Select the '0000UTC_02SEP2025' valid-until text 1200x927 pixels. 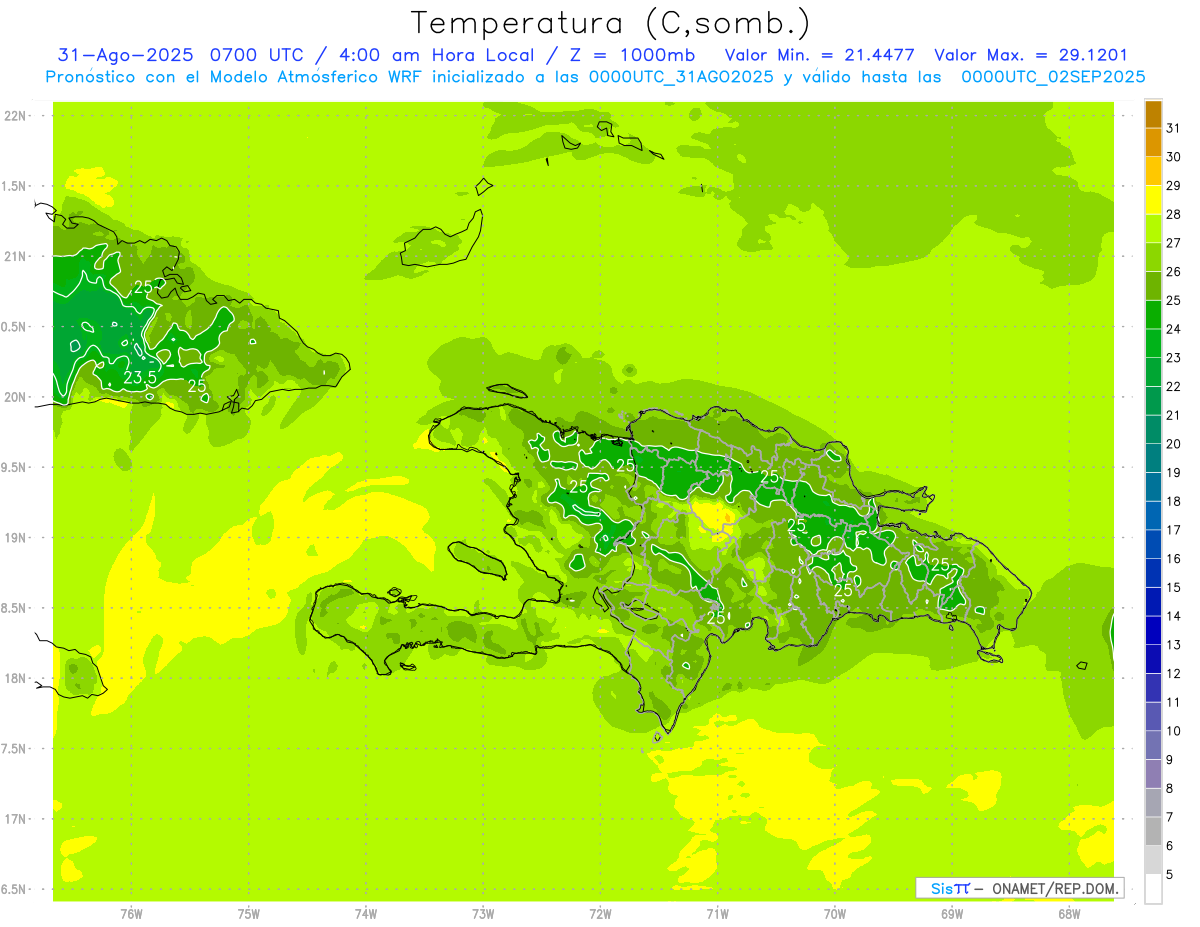[x=1053, y=77]
